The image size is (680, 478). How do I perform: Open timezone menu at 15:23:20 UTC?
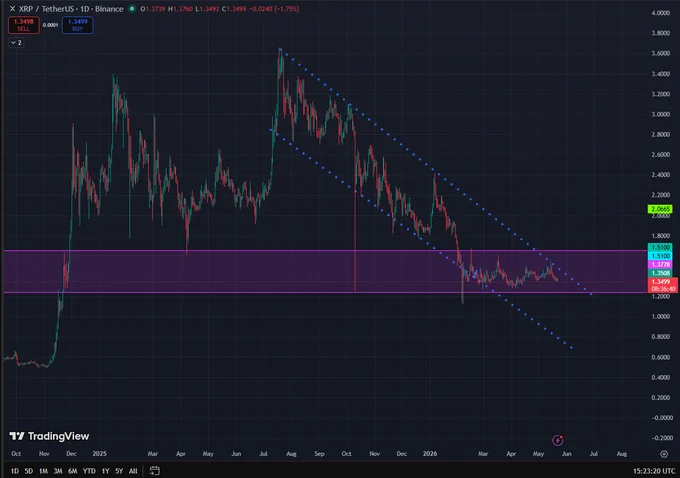point(654,471)
